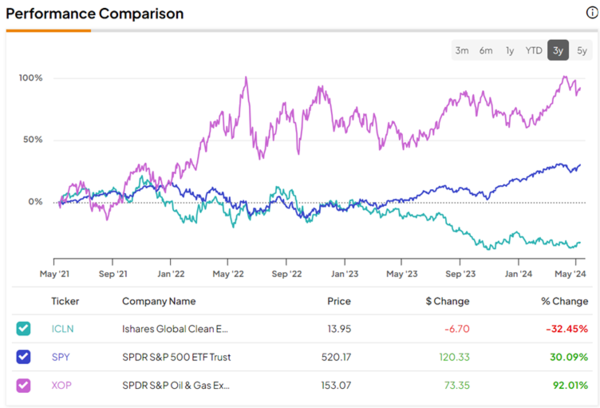Screen dimensions: 600x408
Task: Select the YTD range button
Action: (534, 51)
